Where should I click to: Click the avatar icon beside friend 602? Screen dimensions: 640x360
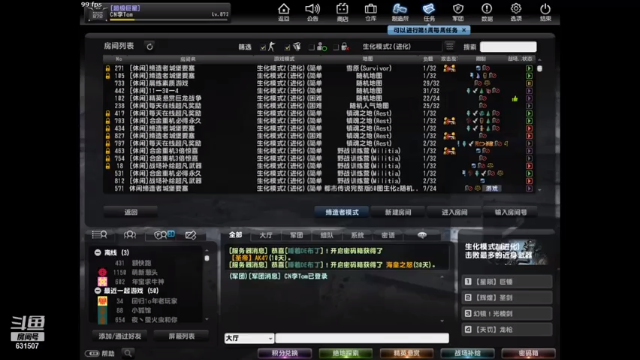click(102, 282)
